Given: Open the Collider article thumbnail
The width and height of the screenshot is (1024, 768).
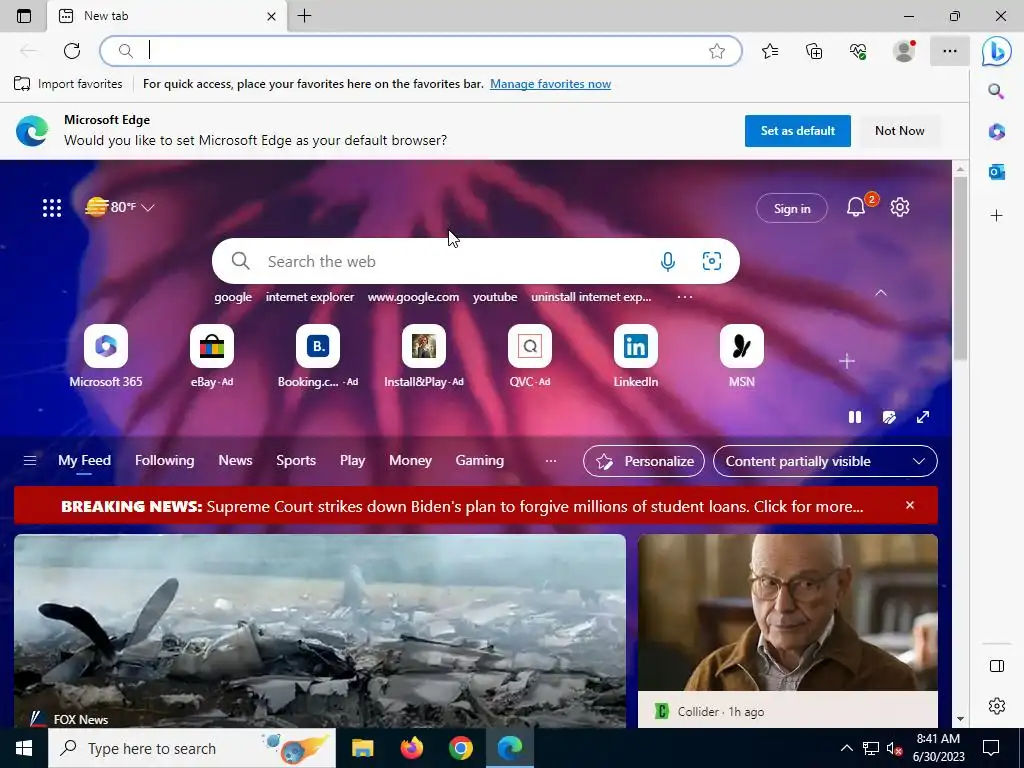Looking at the screenshot, I should click(788, 613).
